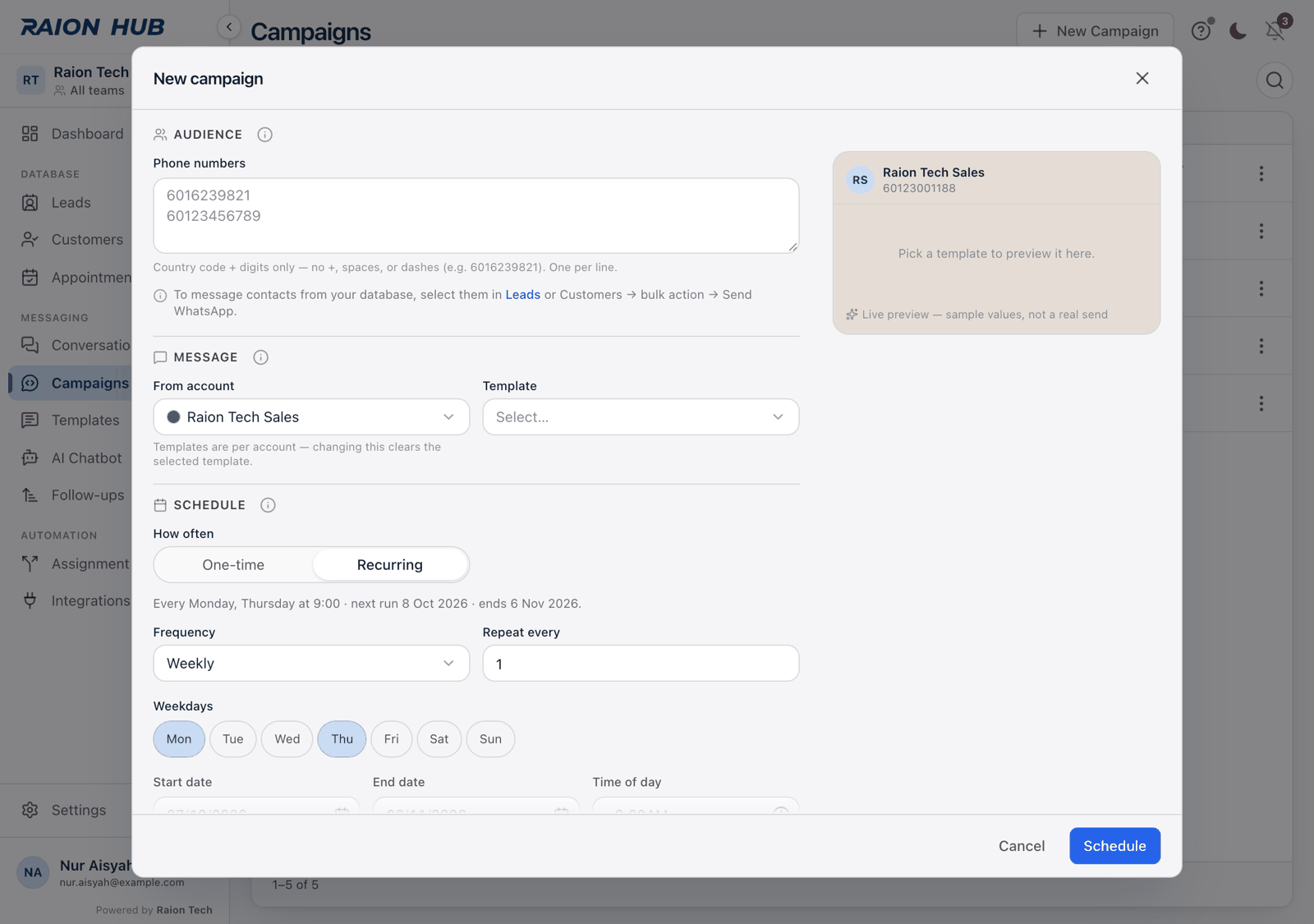Follow the Leads link in the hint
The width and height of the screenshot is (1314, 924).
(x=522, y=295)
